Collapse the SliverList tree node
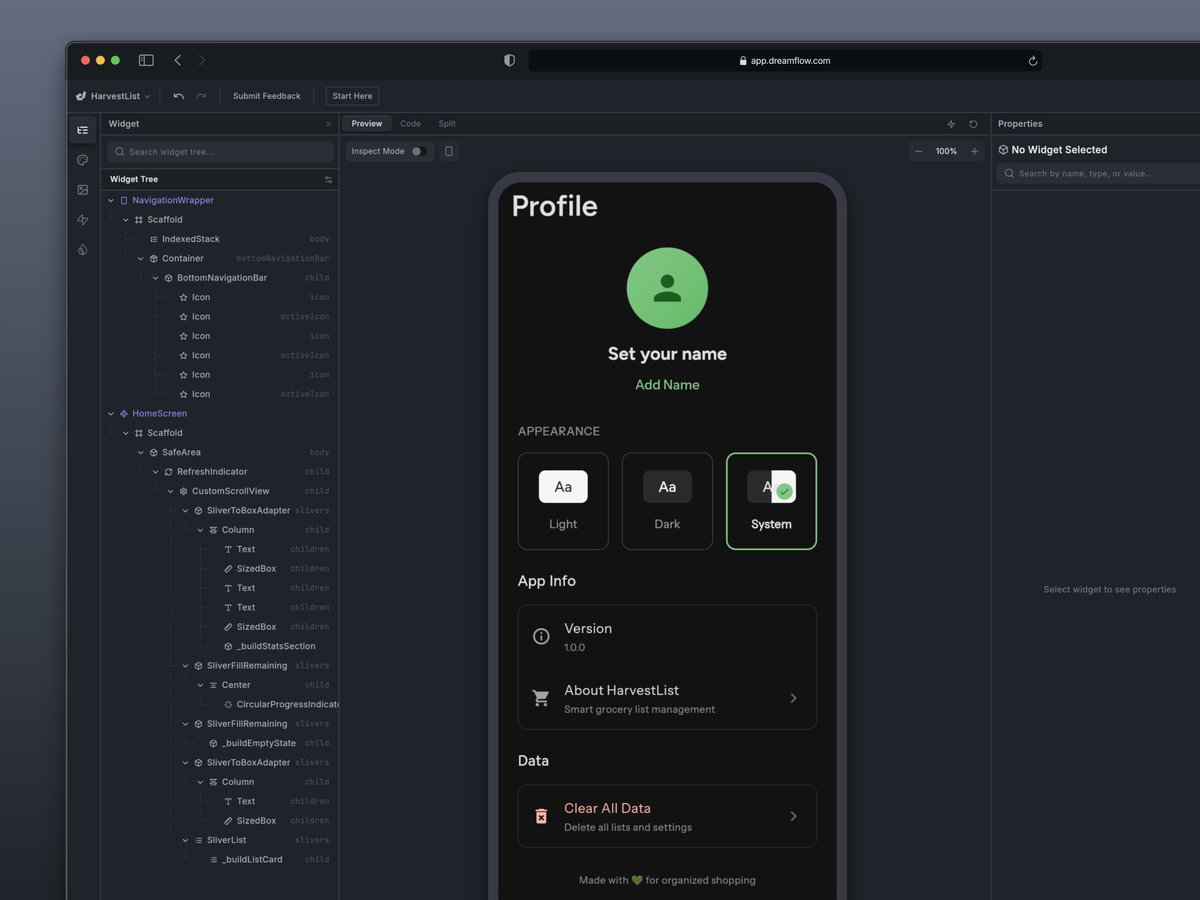Viewport: 1200px width, 900px height. [186, 840]
